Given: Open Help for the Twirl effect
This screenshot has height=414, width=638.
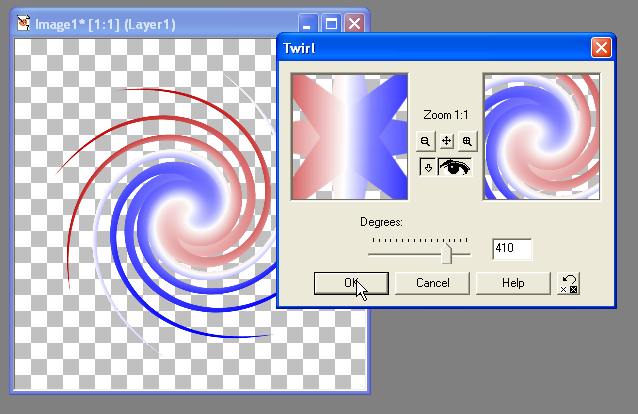Looking at the screenshot, I should click(x=513, y=283).
